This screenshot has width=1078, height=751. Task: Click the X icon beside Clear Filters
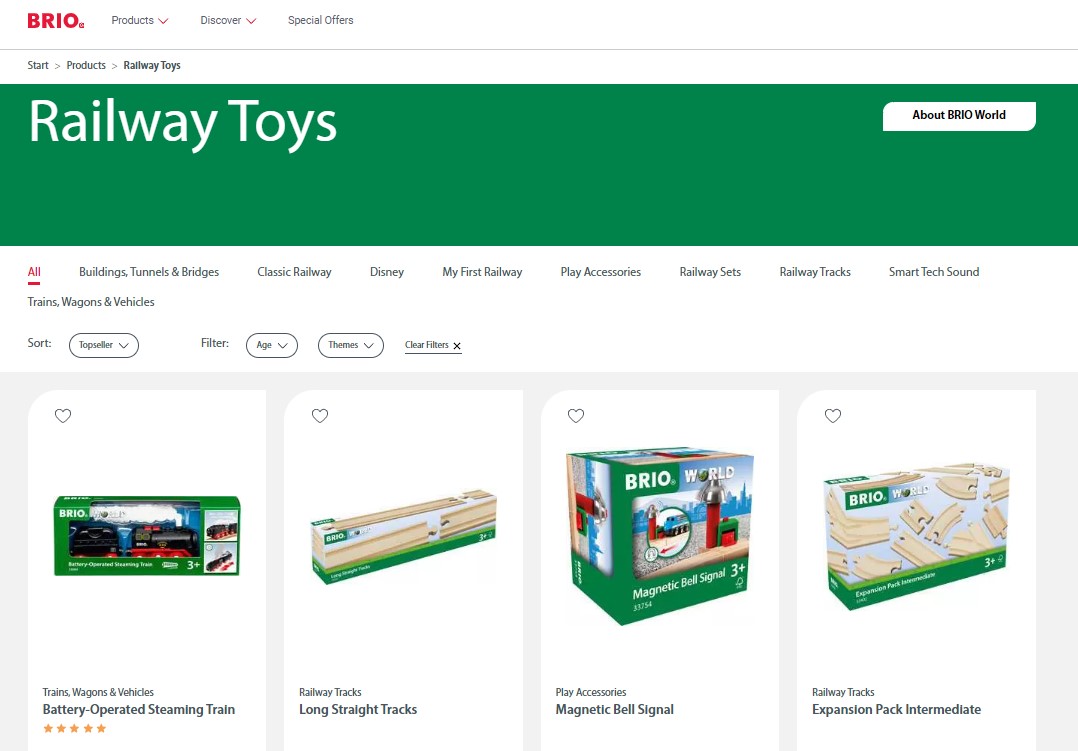pos(456,346)
